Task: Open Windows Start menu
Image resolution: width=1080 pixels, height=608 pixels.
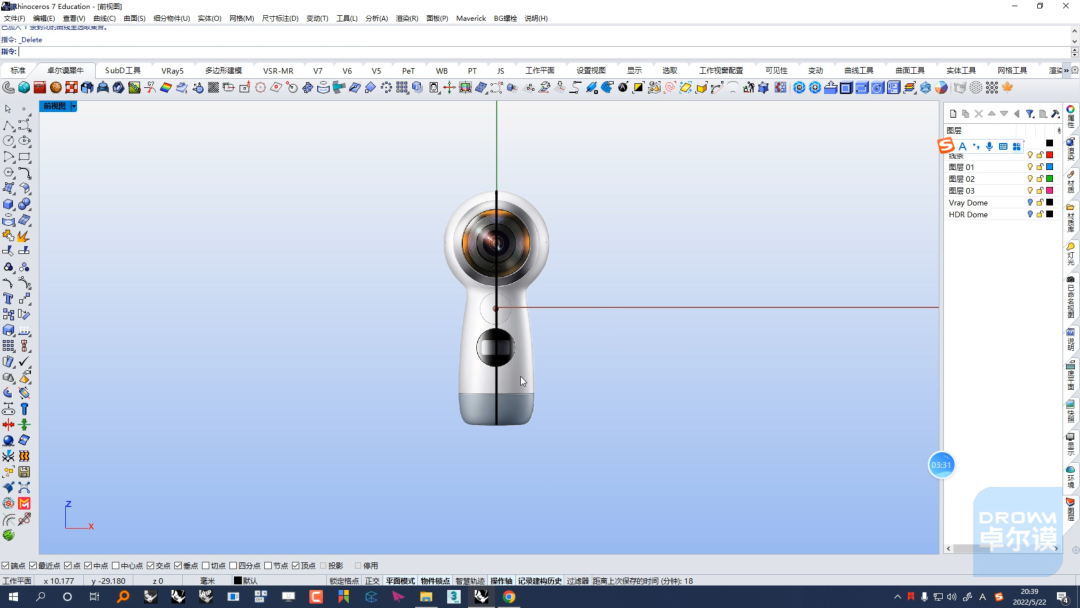Action: tap(12, 597)
